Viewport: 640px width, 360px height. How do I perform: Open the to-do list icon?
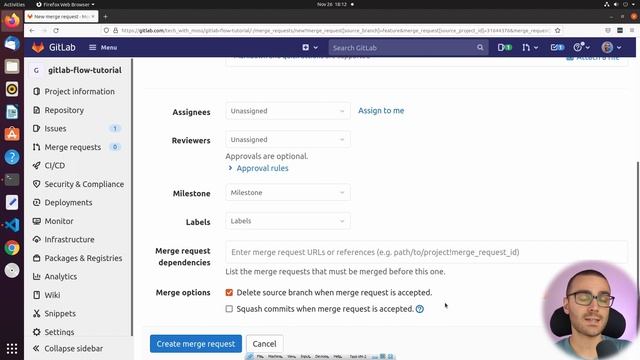coord(557,47)
